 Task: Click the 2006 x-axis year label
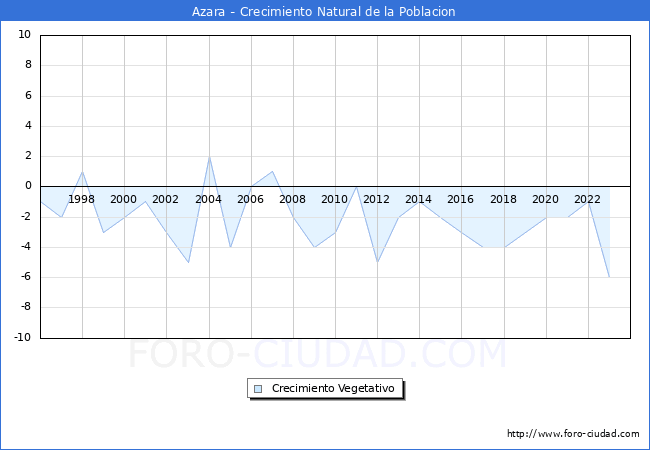(250, 199)
